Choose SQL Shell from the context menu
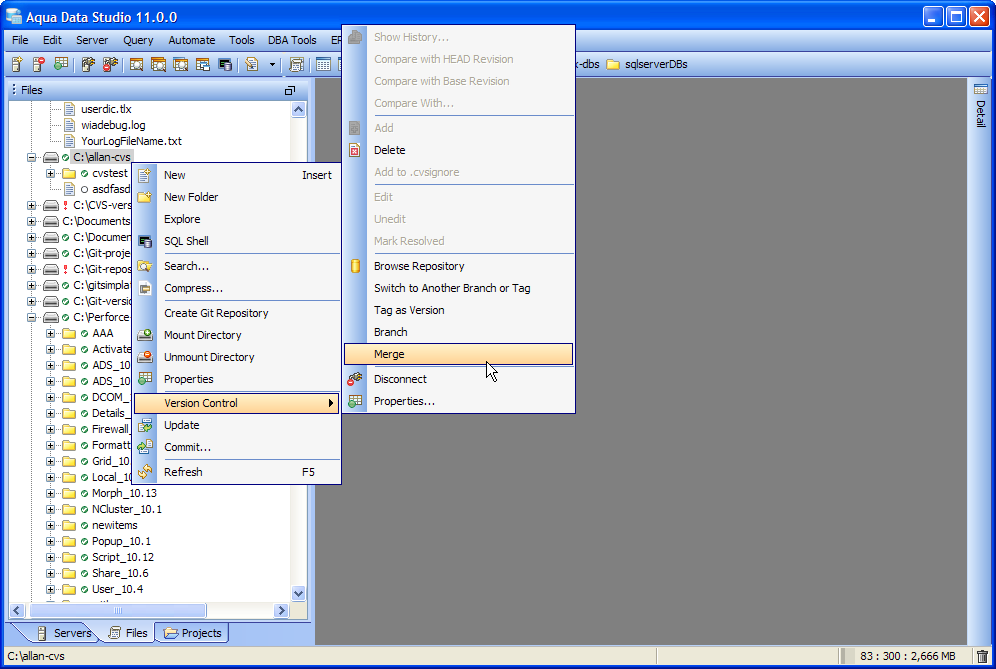Screen dimensions: 996x669 click(236, 241)
